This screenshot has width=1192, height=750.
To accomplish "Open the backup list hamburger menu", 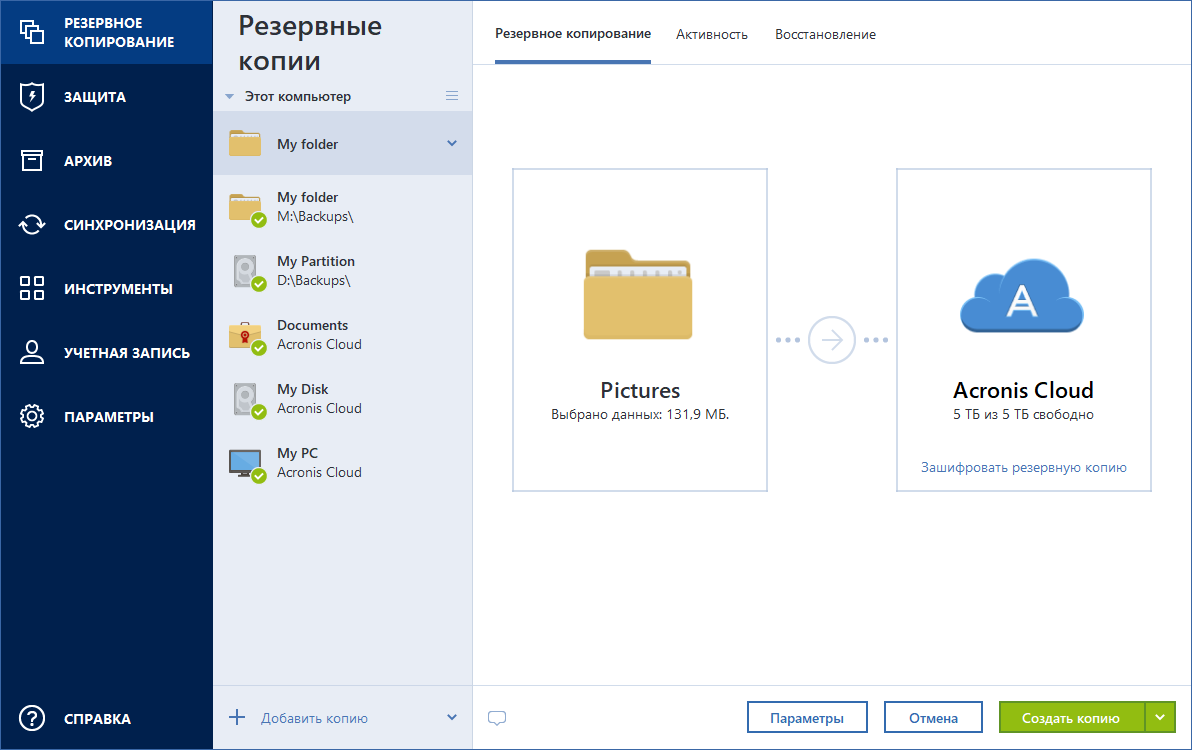I will [452, 95].
